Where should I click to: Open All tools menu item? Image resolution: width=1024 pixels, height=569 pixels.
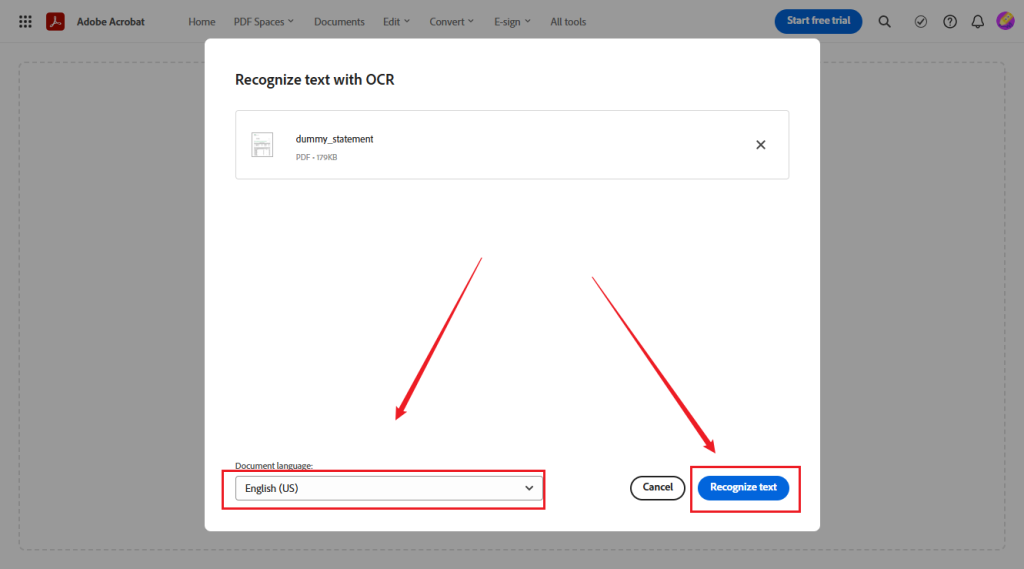[568, 22]
